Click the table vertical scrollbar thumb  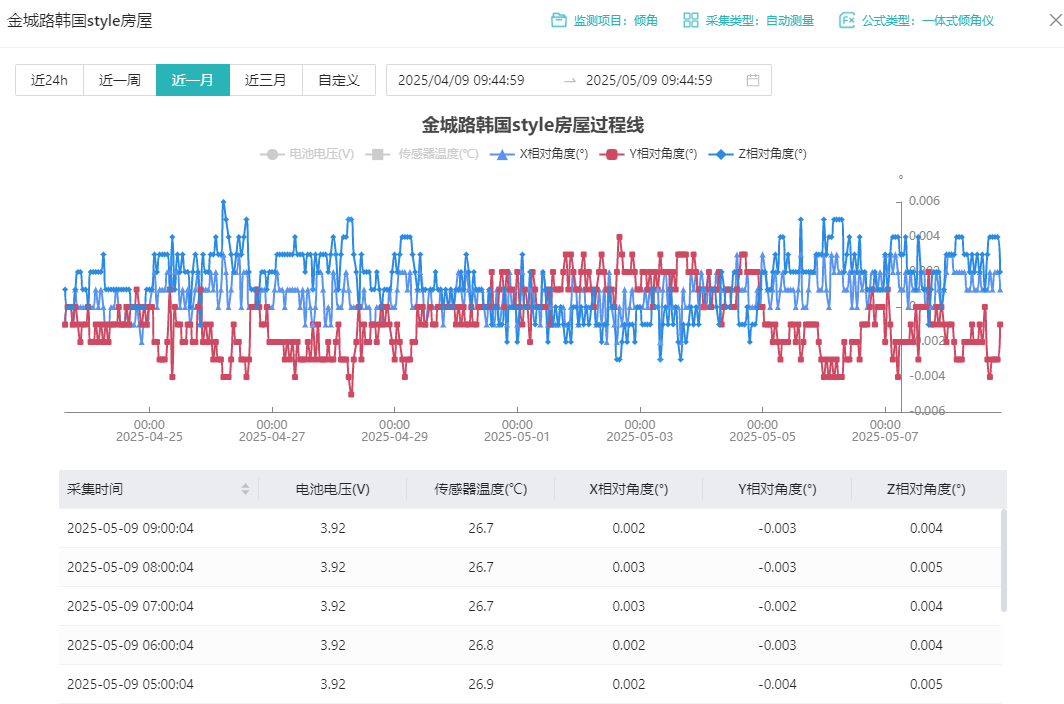1004,560
